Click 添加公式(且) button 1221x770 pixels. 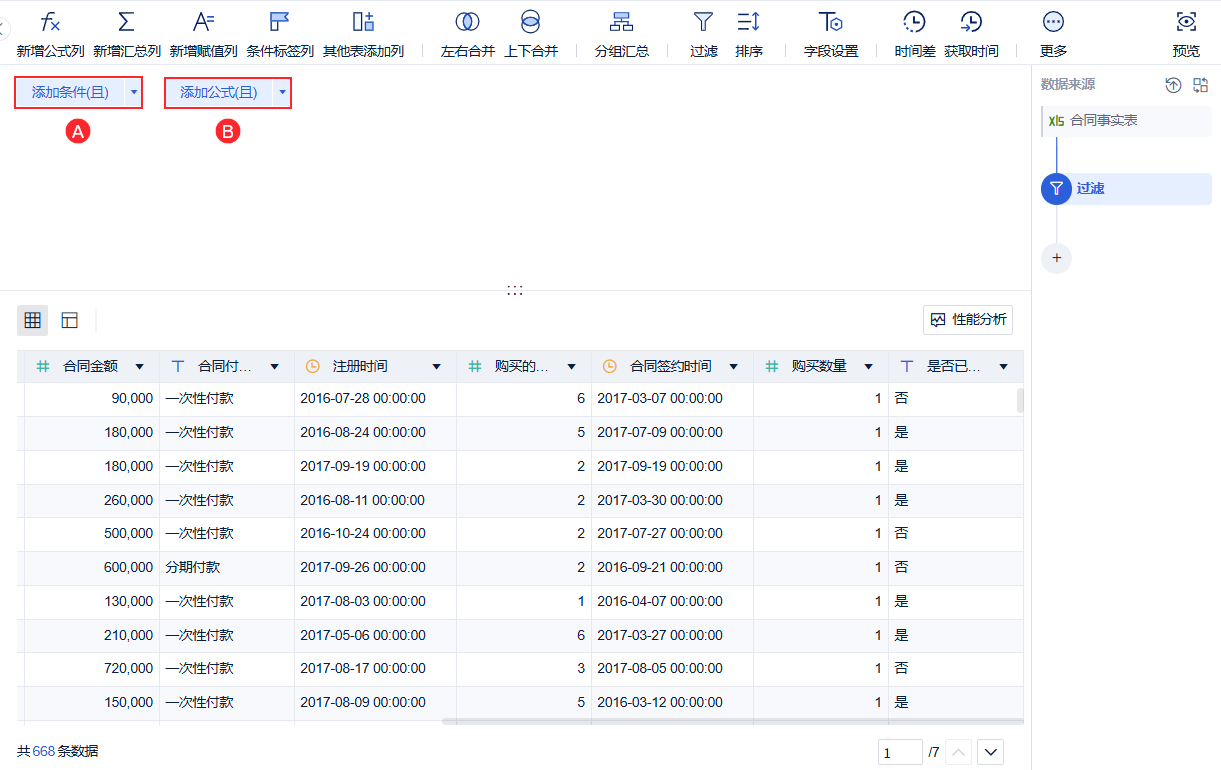click(219, 93)
